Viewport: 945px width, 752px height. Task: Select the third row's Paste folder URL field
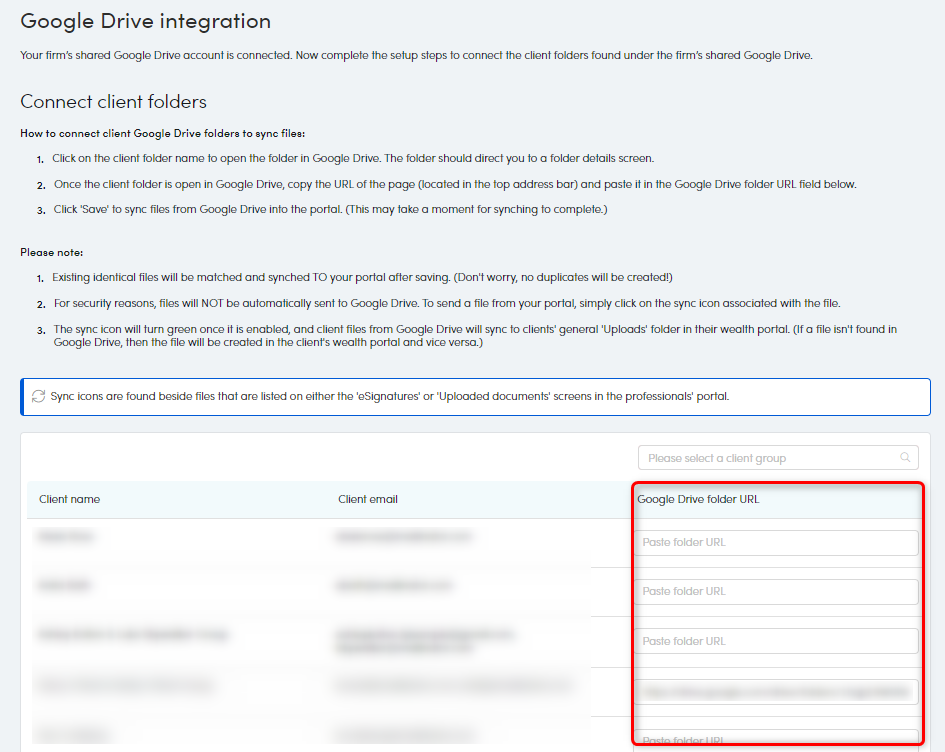(776, 641)
